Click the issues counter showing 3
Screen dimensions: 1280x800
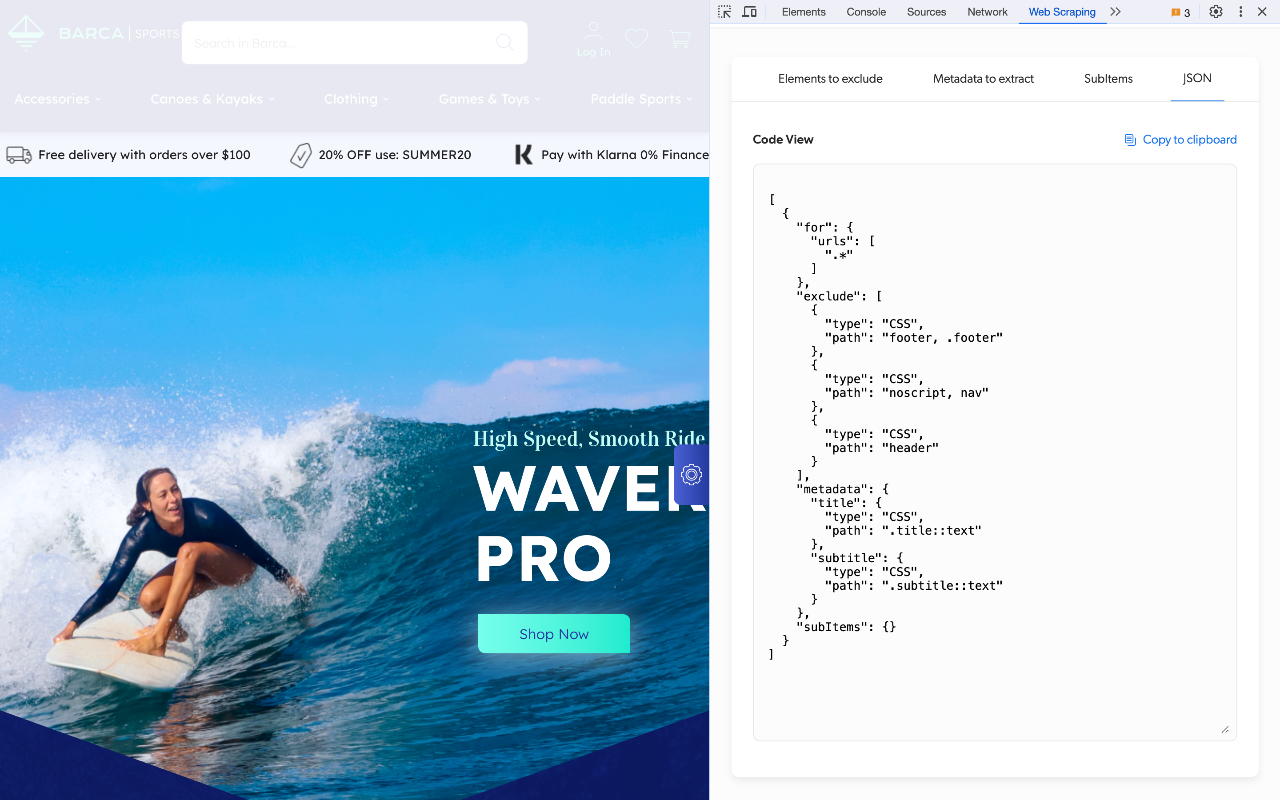tap(1179, 11)
